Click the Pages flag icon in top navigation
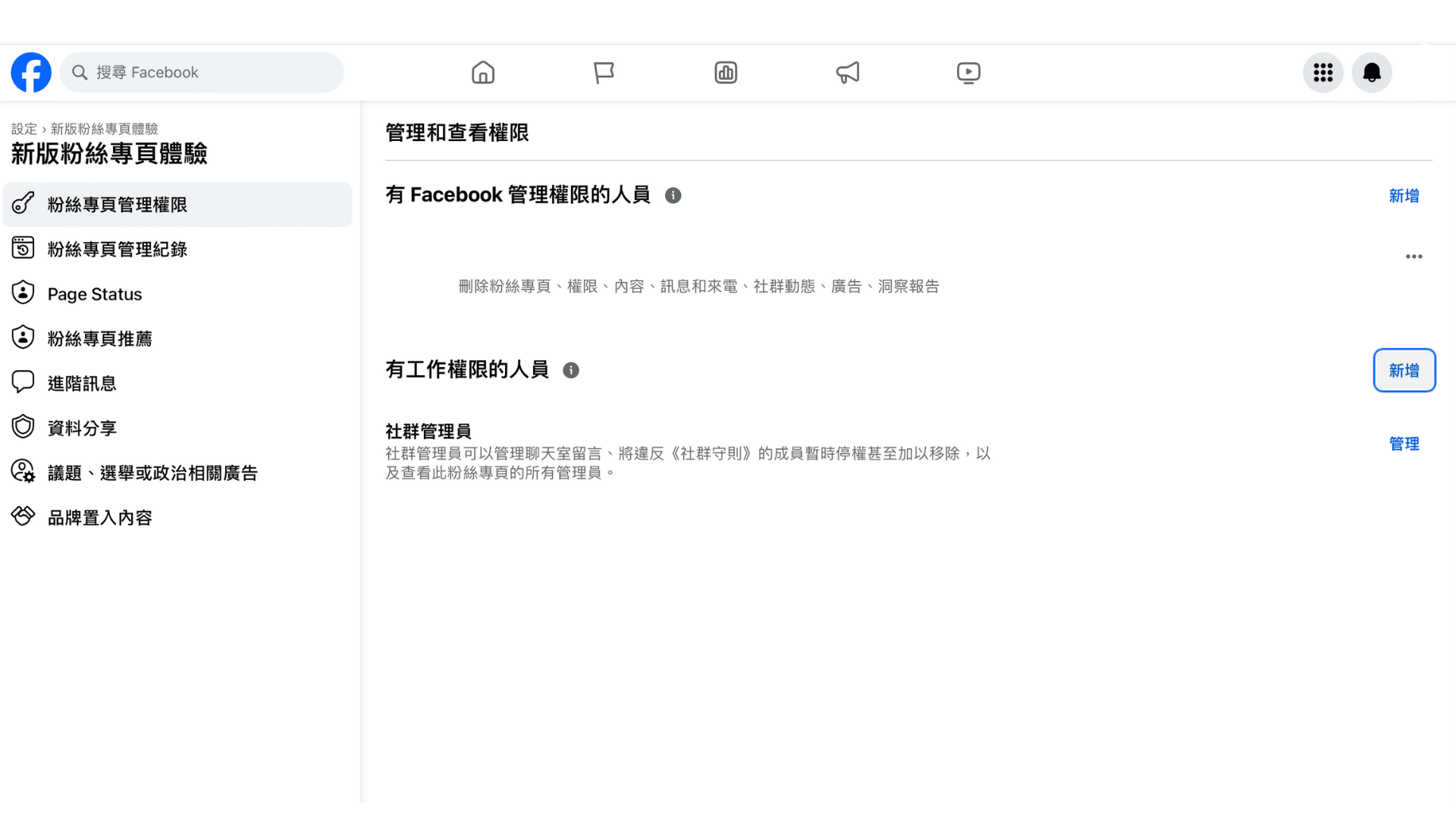 pyautogui.click(x=604, y=72)
